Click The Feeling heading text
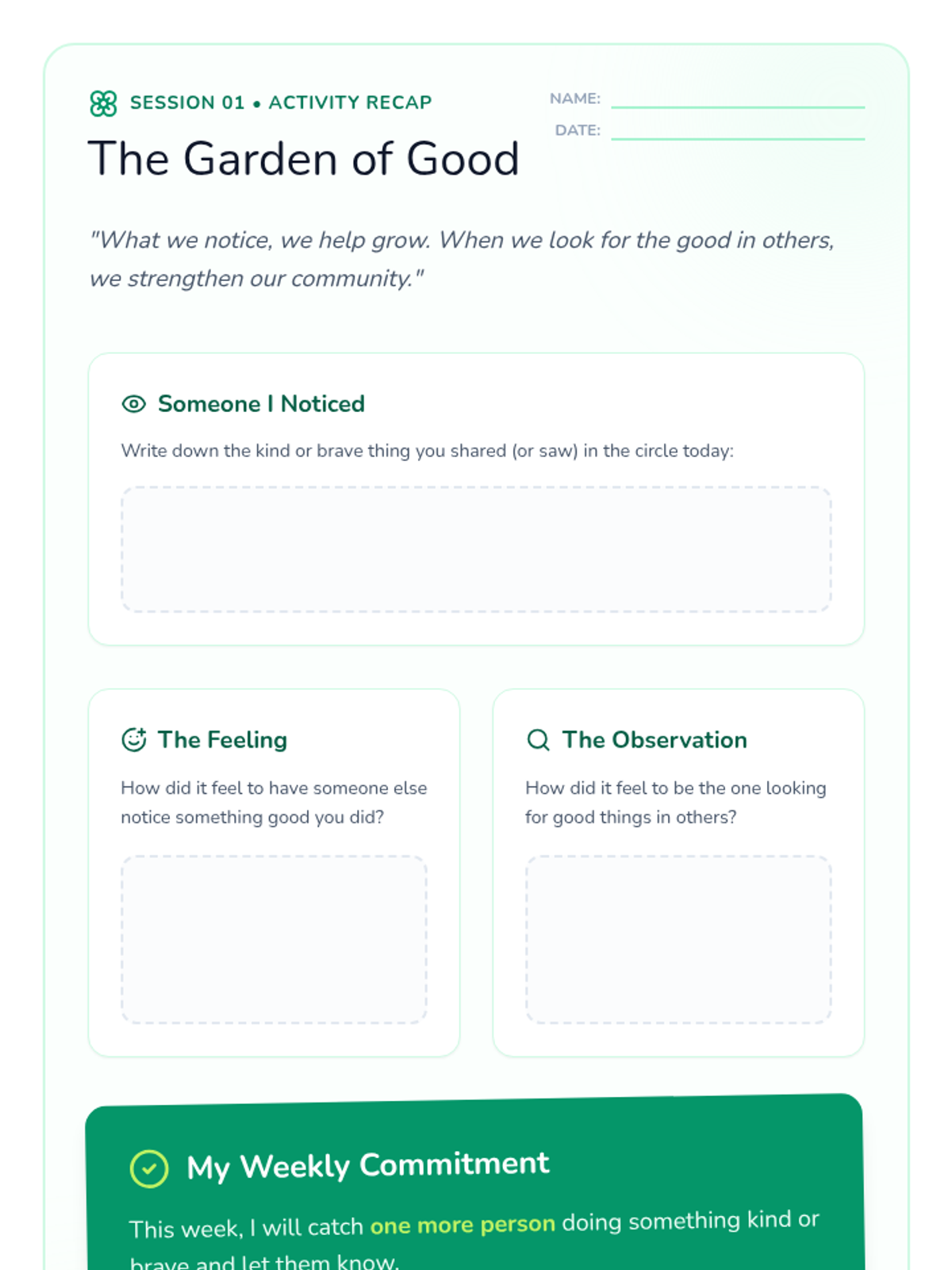Viewport: 952px width, 1270px height. click(x=222, y=740)
